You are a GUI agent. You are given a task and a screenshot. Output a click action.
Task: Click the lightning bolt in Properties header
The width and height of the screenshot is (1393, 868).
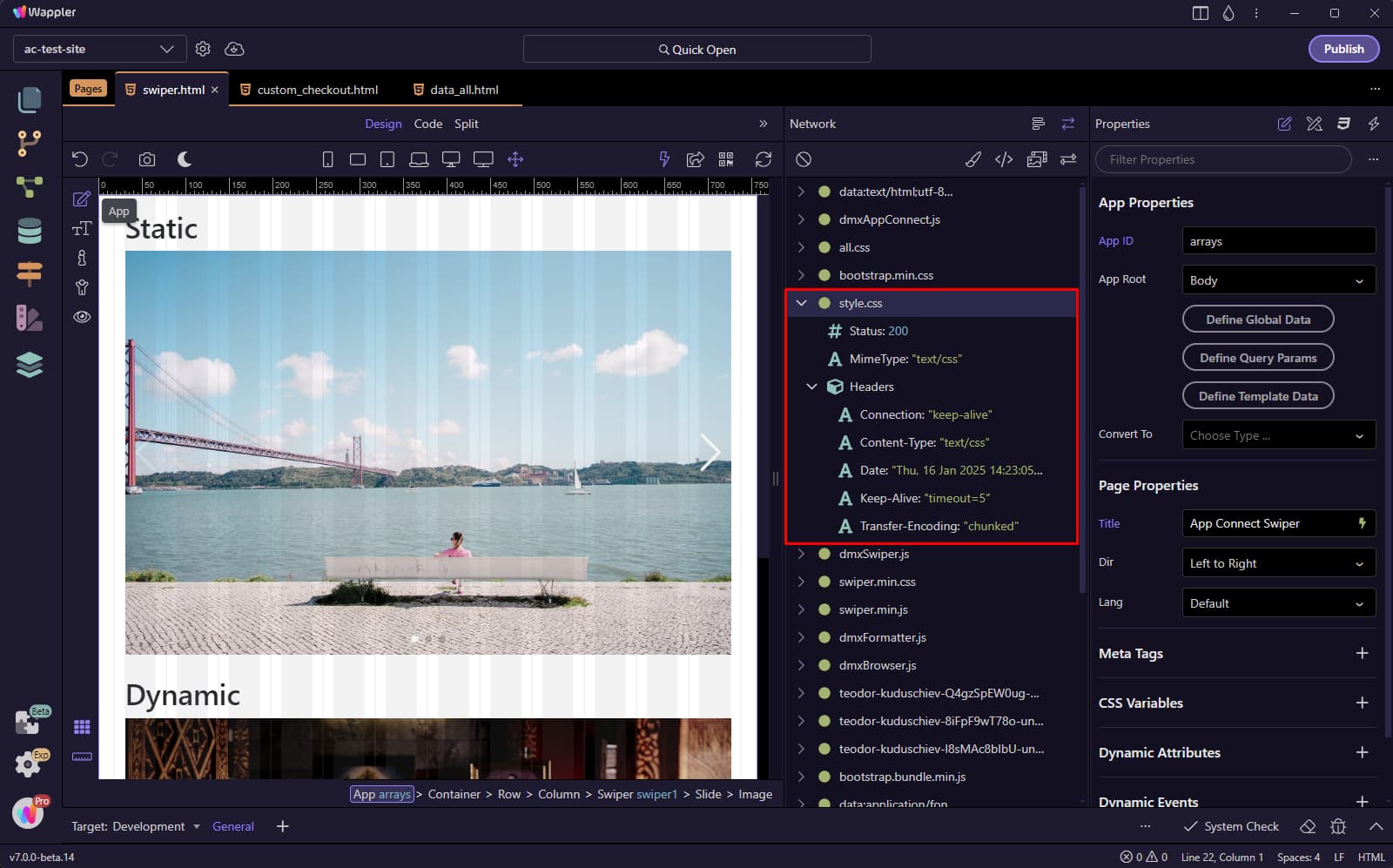click(1374, 124)
